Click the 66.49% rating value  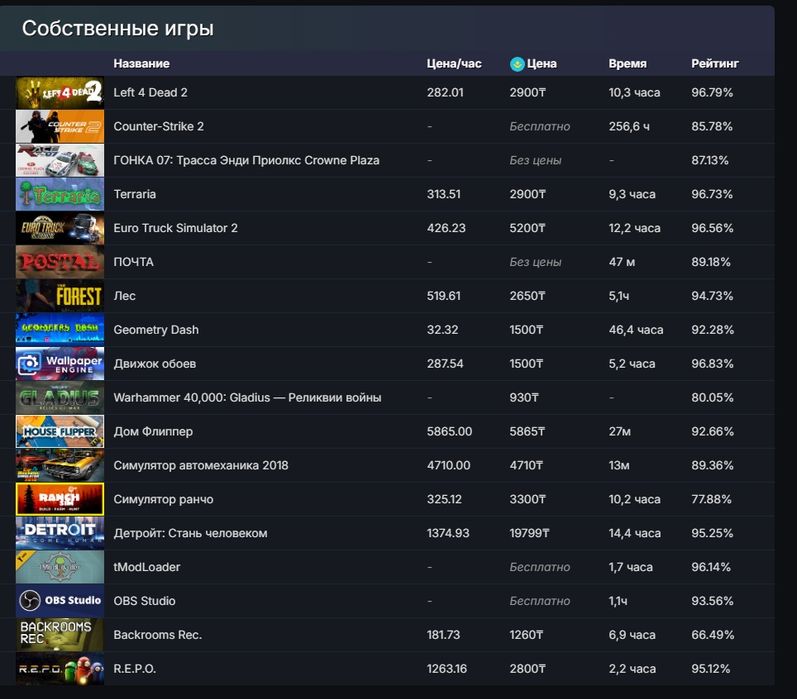pos(713,635)
